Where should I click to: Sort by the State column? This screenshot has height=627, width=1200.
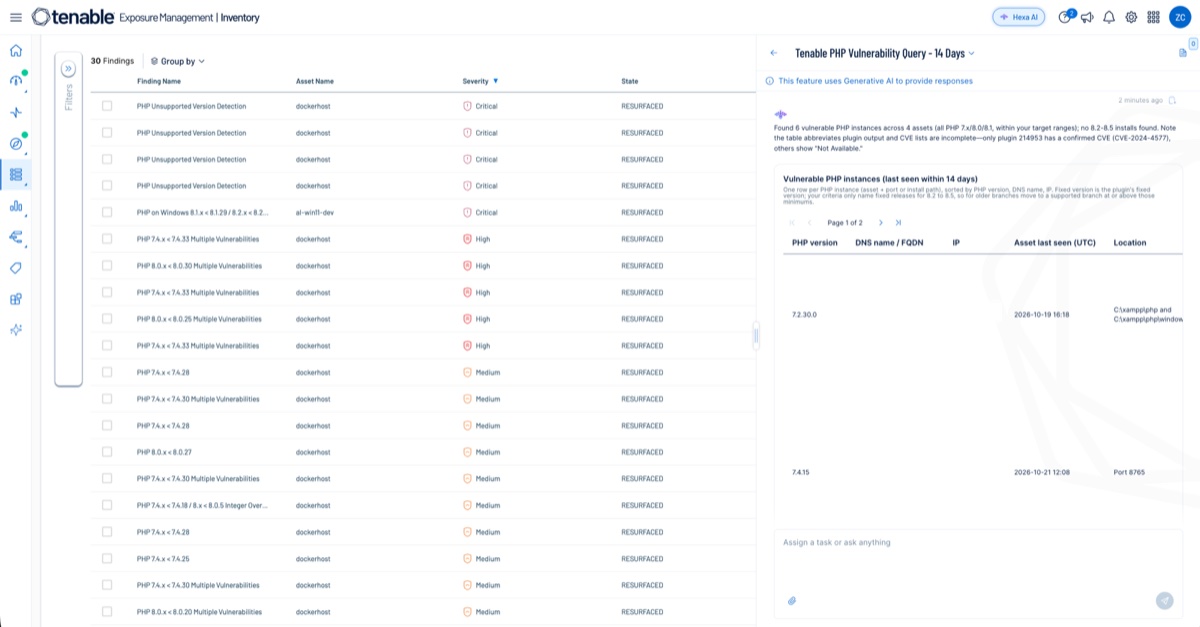point(630,81)
